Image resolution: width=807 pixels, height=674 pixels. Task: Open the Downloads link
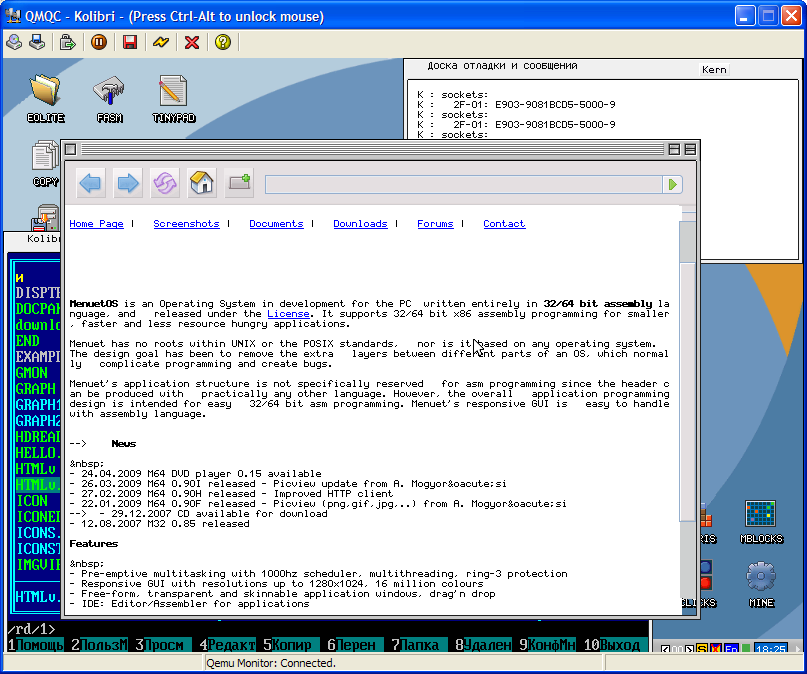coord(360,223)
